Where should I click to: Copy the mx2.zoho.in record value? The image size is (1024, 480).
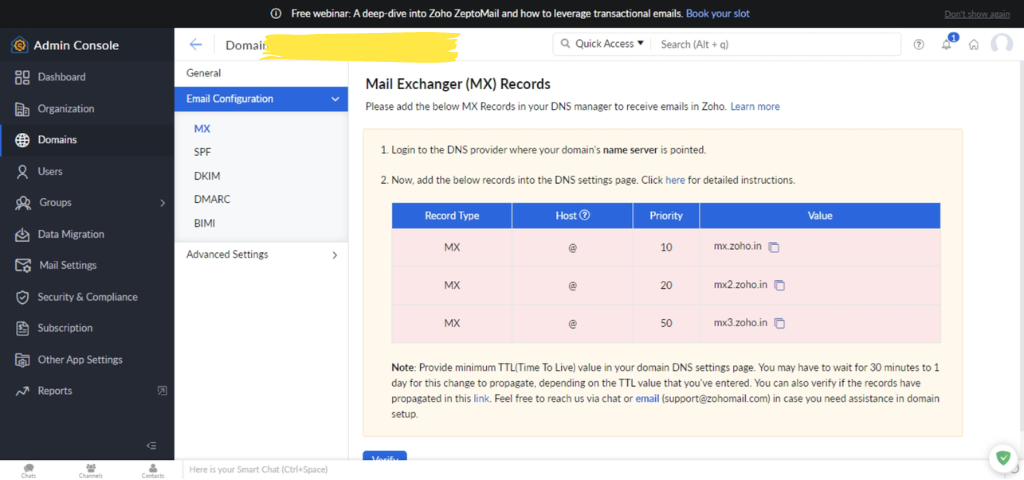click(x=780, y=285)
